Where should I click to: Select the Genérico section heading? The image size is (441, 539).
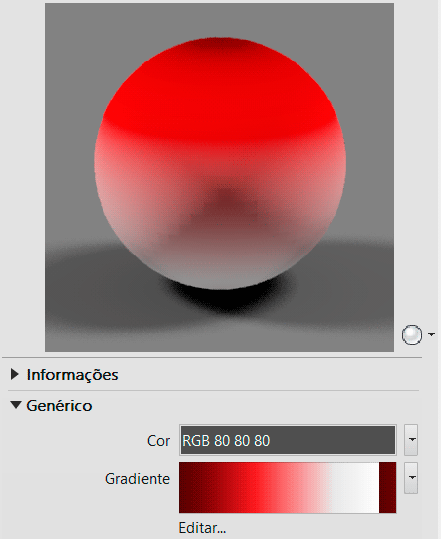[59, 406]
